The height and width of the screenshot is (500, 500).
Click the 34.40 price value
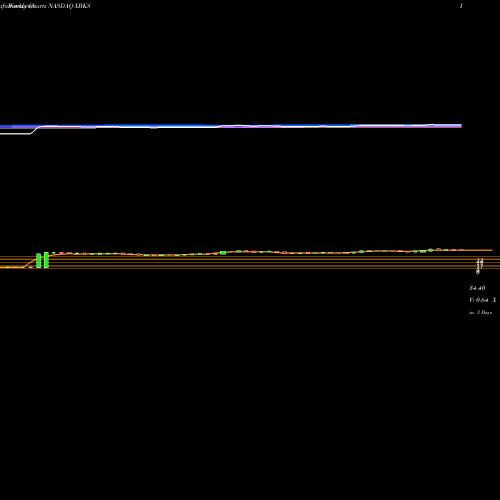[x=477, y=288]
